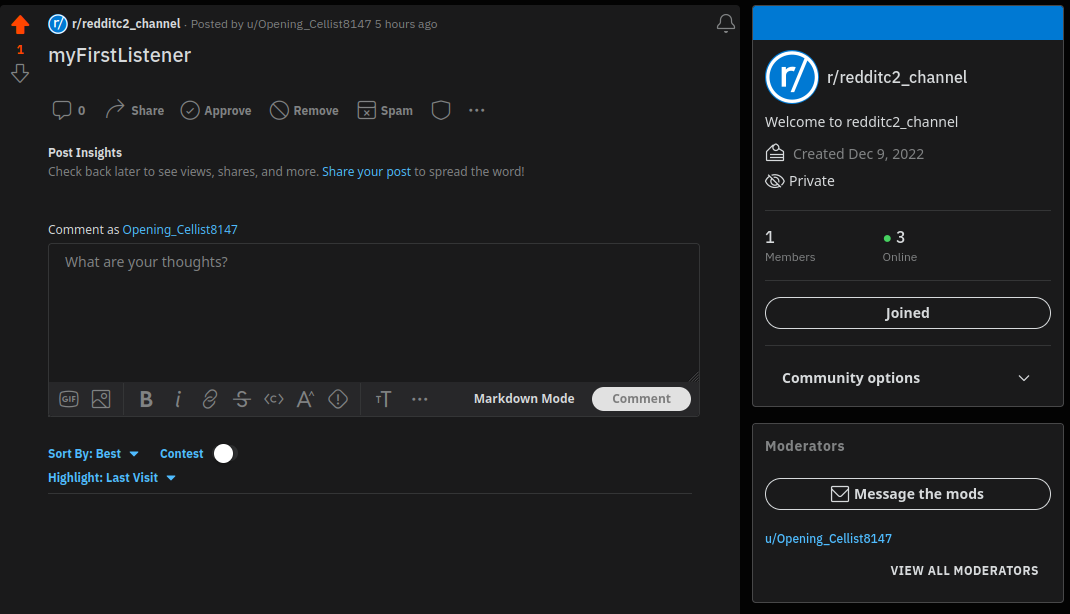Downvote the myFirstListener post

(20, 73)
